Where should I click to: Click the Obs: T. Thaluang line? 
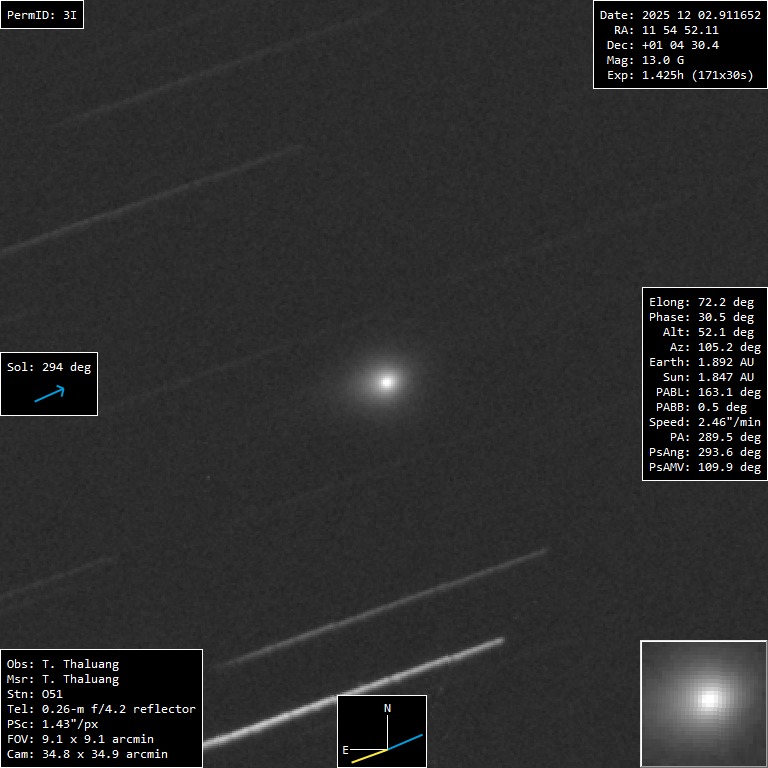click(x=63, y=664)
